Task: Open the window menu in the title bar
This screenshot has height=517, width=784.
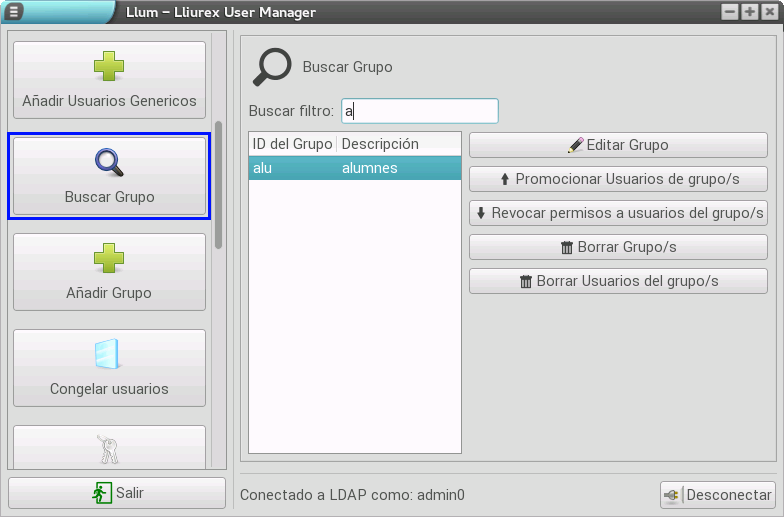Action: click(14, 12)
